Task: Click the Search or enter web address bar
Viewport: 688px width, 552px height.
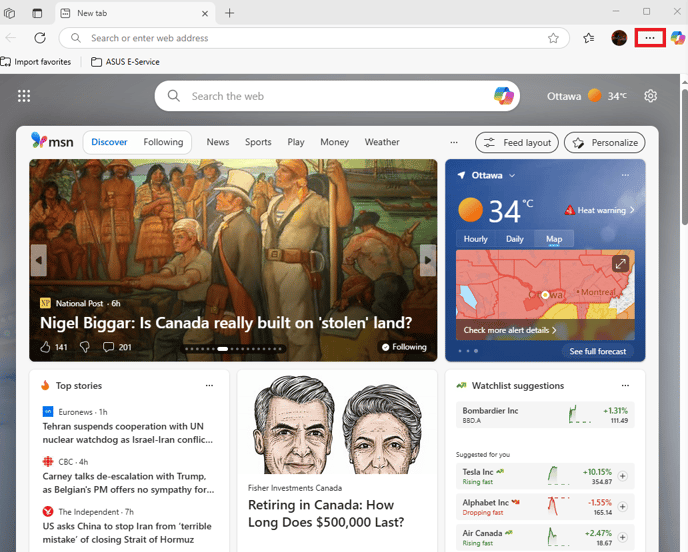Action: 314,38
